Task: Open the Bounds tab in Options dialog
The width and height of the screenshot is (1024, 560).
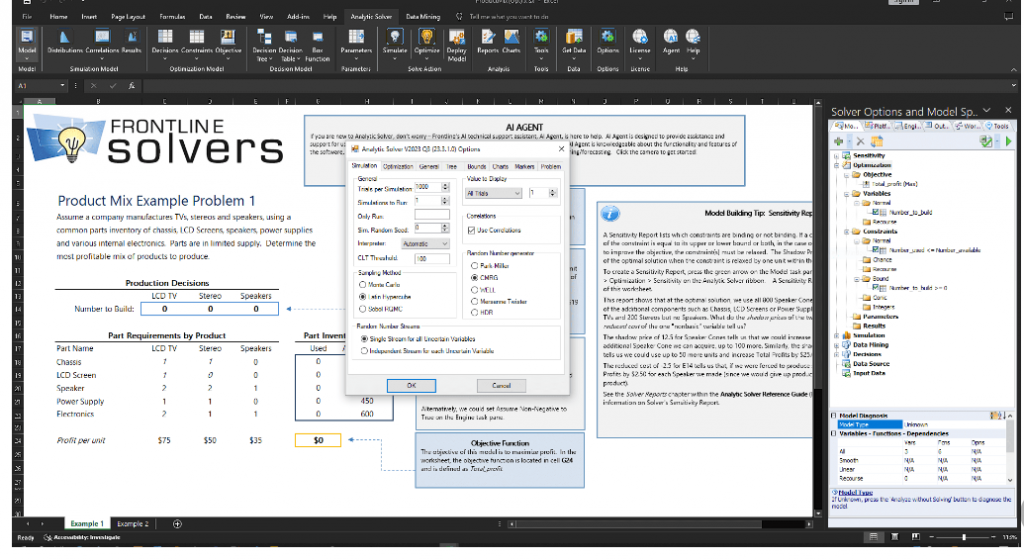Action: (476, 166)
